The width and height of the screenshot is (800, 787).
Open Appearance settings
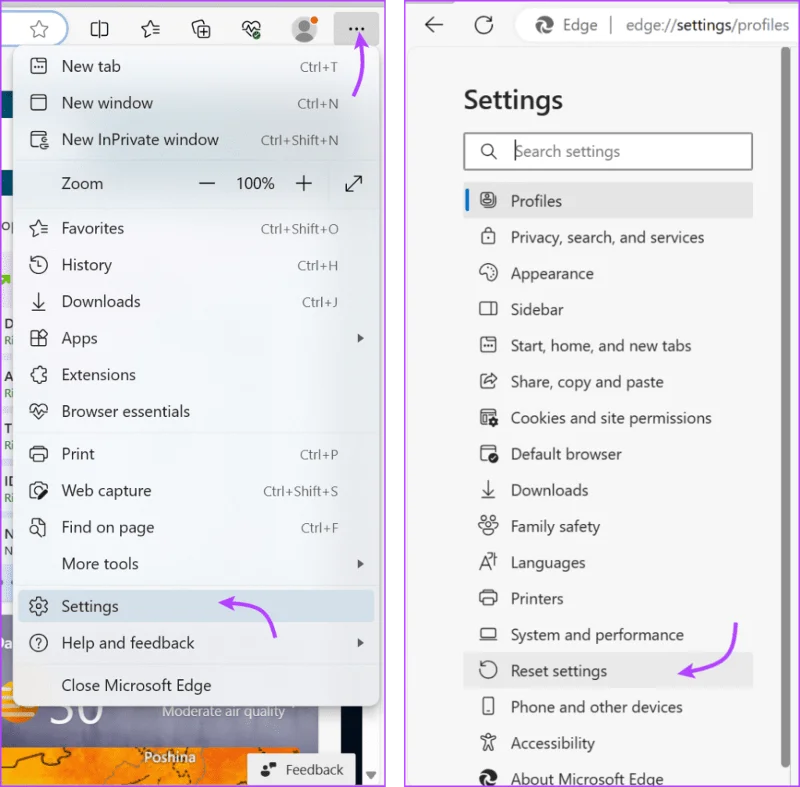click(x=608, y=273)
